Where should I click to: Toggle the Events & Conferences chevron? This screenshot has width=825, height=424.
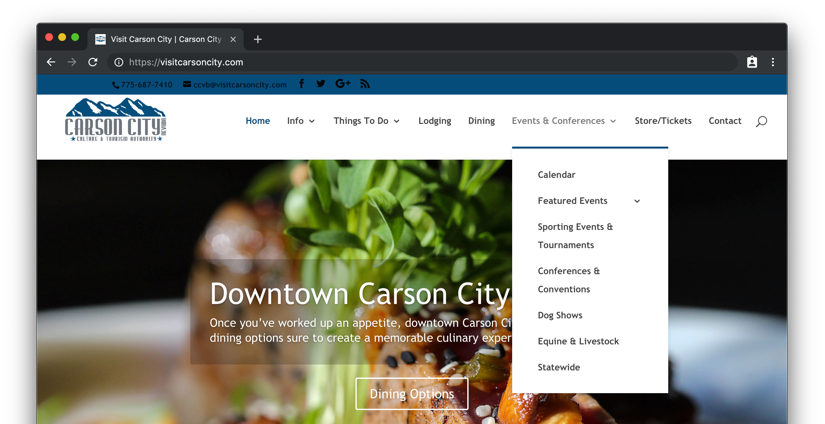click(613, 122)
